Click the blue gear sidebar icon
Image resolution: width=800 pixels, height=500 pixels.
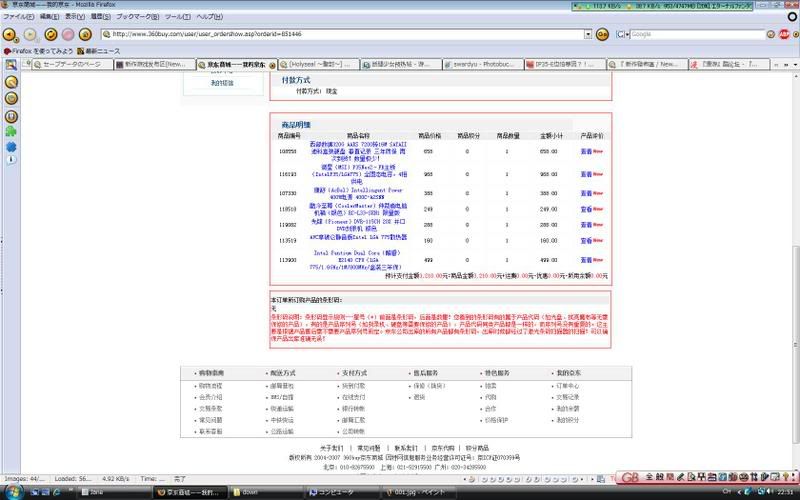11,147
